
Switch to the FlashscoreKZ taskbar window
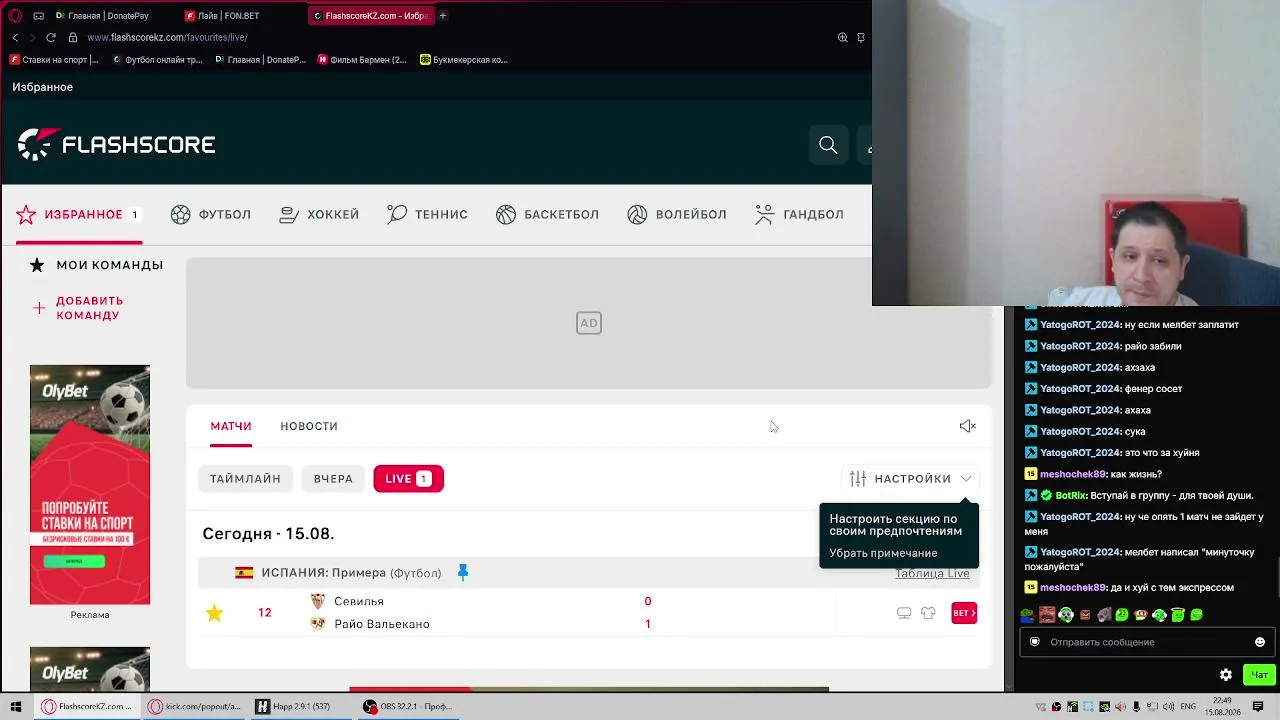pos(87,707)
